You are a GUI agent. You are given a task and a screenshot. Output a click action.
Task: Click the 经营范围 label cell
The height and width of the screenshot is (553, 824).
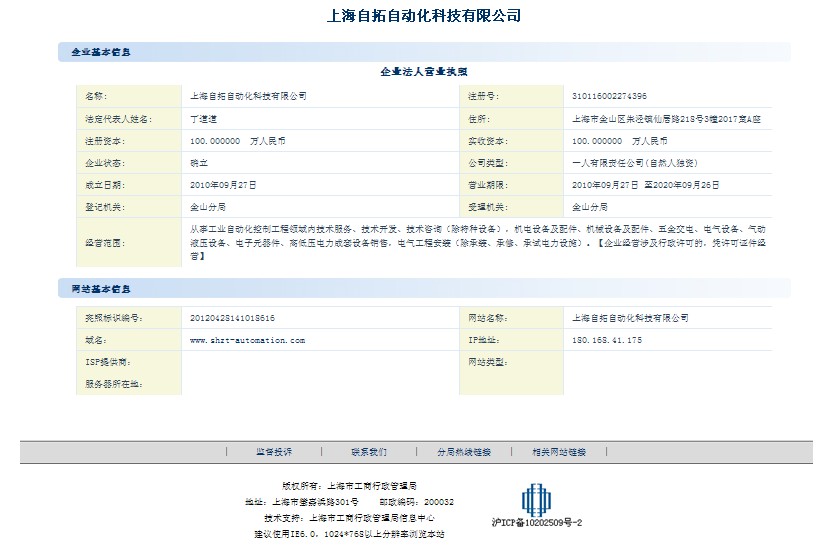129,243
